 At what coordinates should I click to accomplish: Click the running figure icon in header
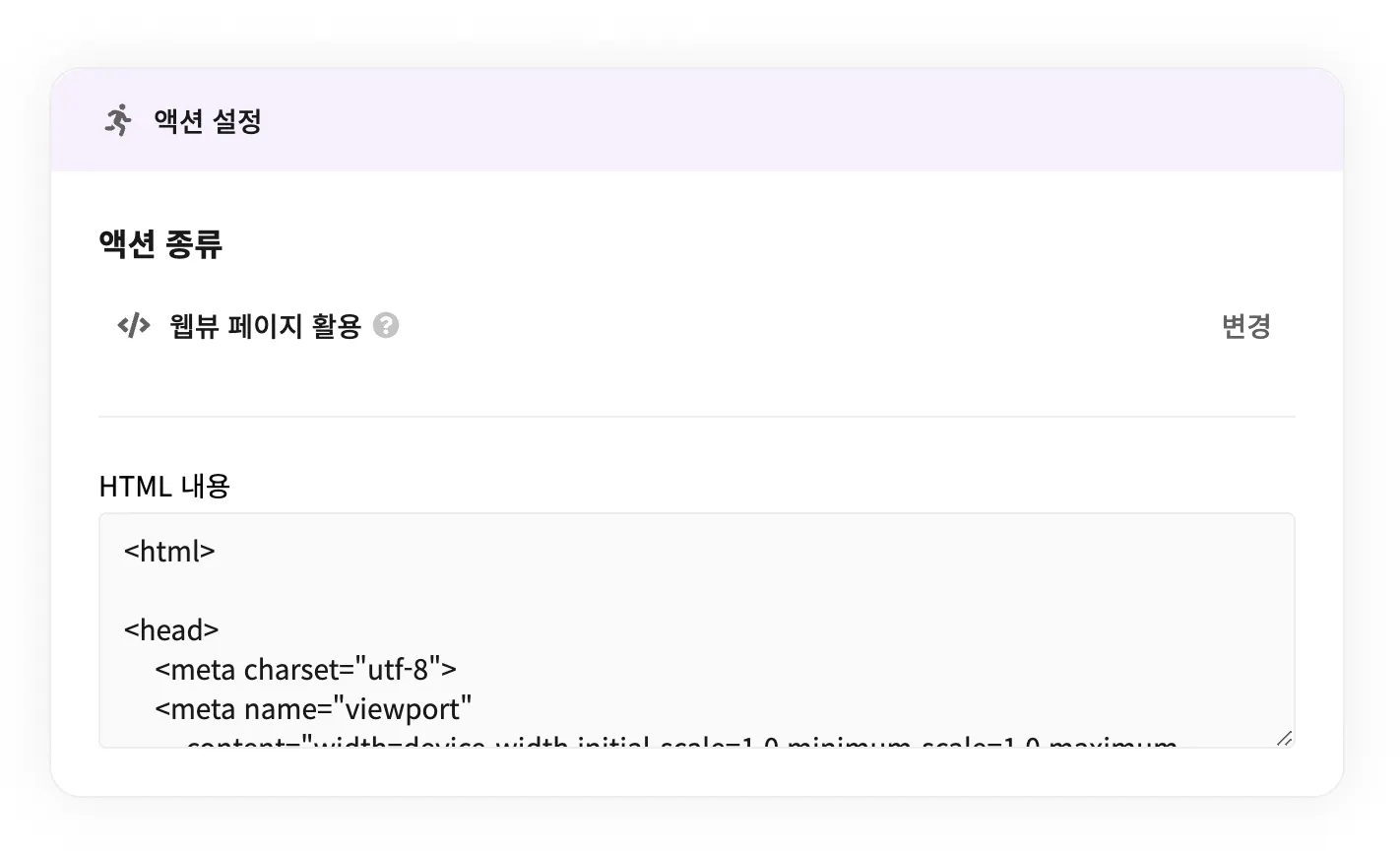(x=118, y=120)
